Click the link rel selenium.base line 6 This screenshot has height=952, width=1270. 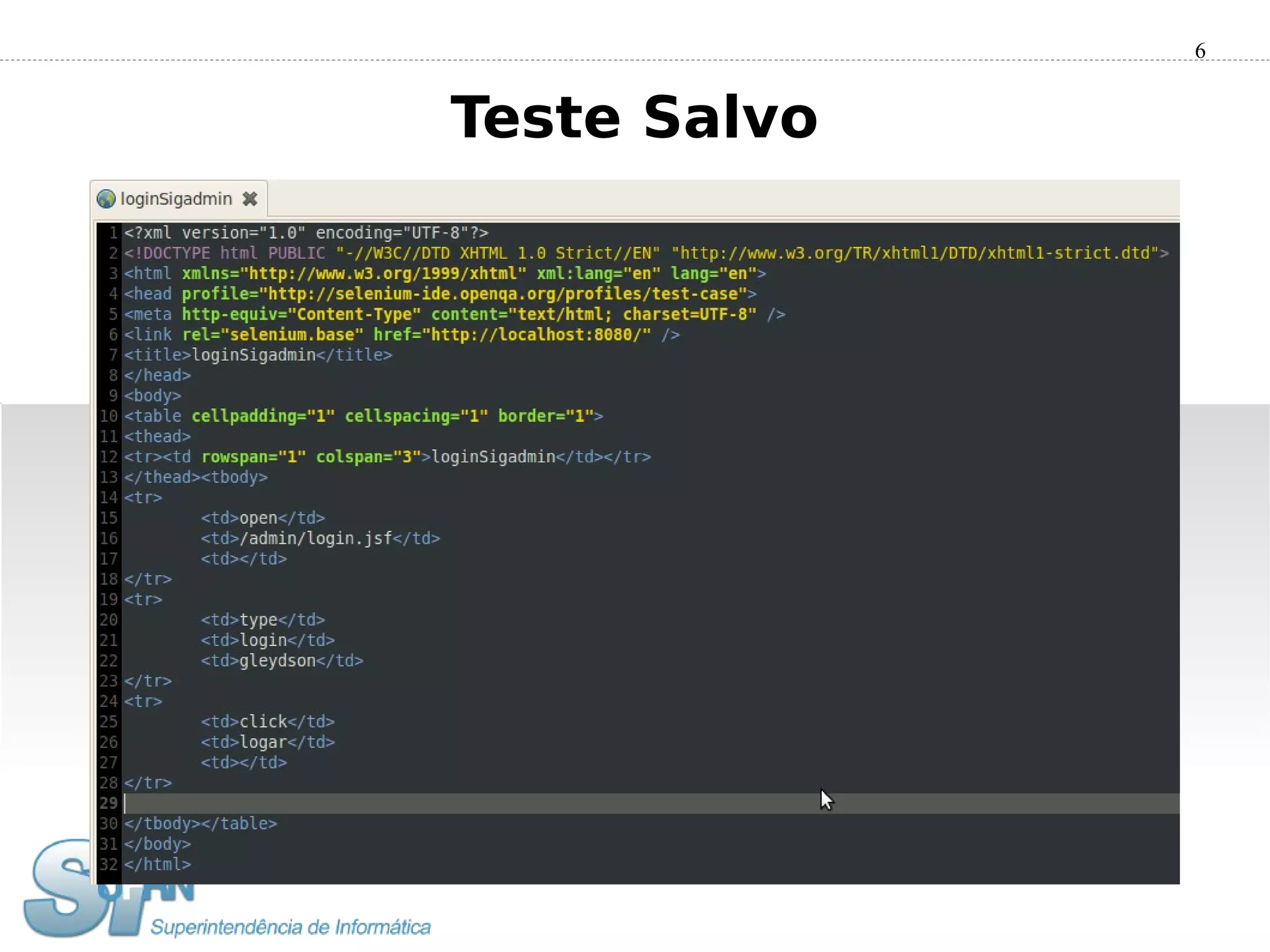[402, 335]
